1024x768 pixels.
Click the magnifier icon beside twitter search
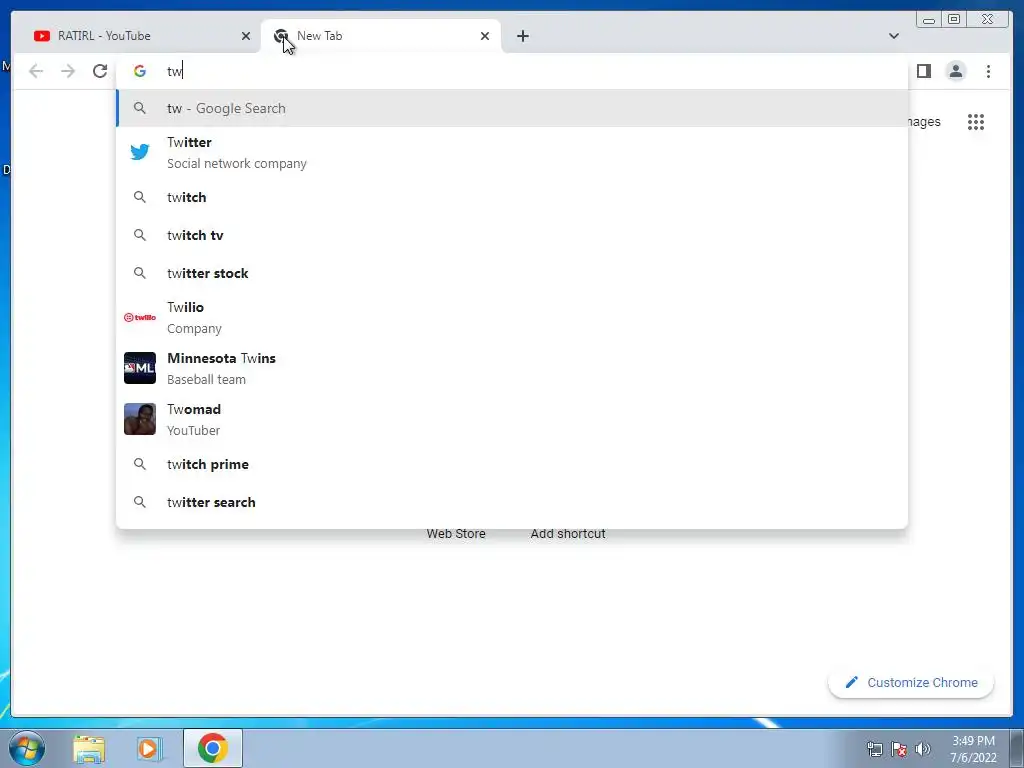pyautogui.click(x=140, y=502)
